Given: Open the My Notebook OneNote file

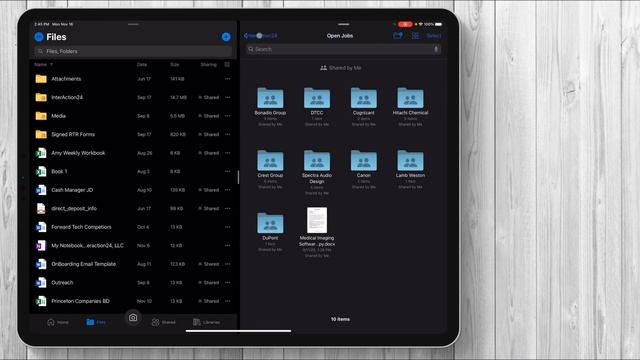Looking at the screenshot, I should click(x=87, y=245).
